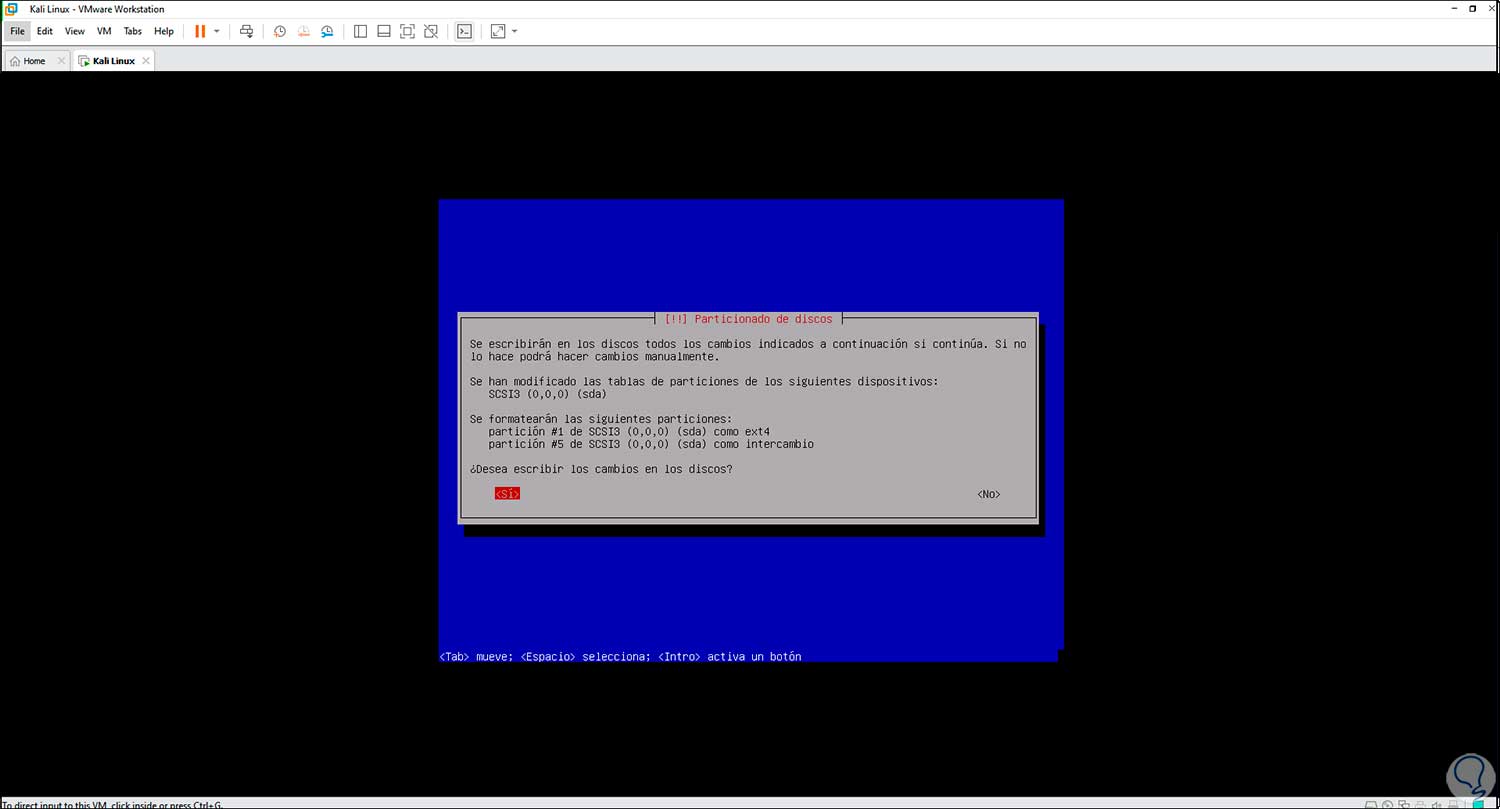Click the Send Ctrl+Alt+Del icon
Viewport: 1500px width, 809px height.
point(247,31)
